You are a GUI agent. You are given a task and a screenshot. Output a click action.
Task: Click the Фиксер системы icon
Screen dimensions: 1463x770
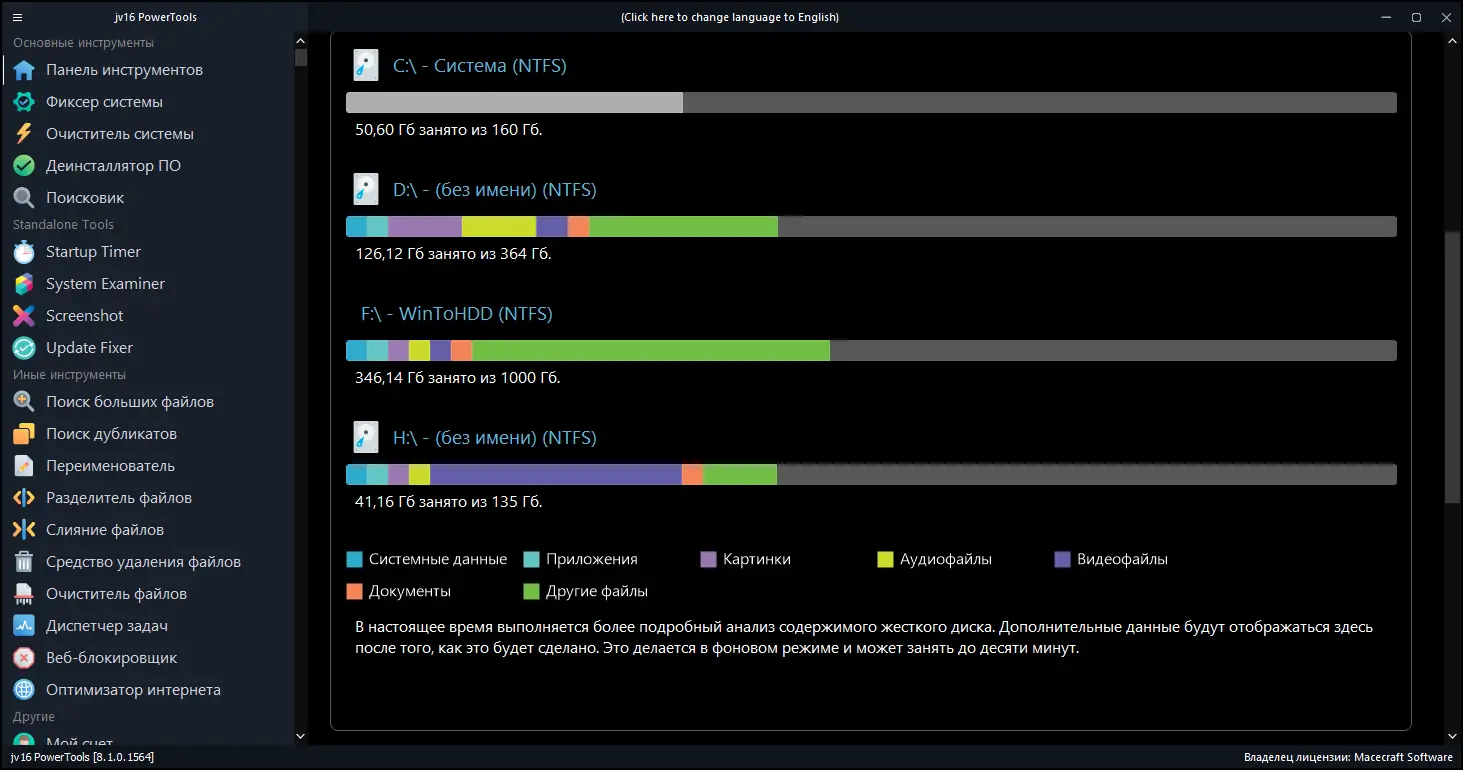[24, 102]
